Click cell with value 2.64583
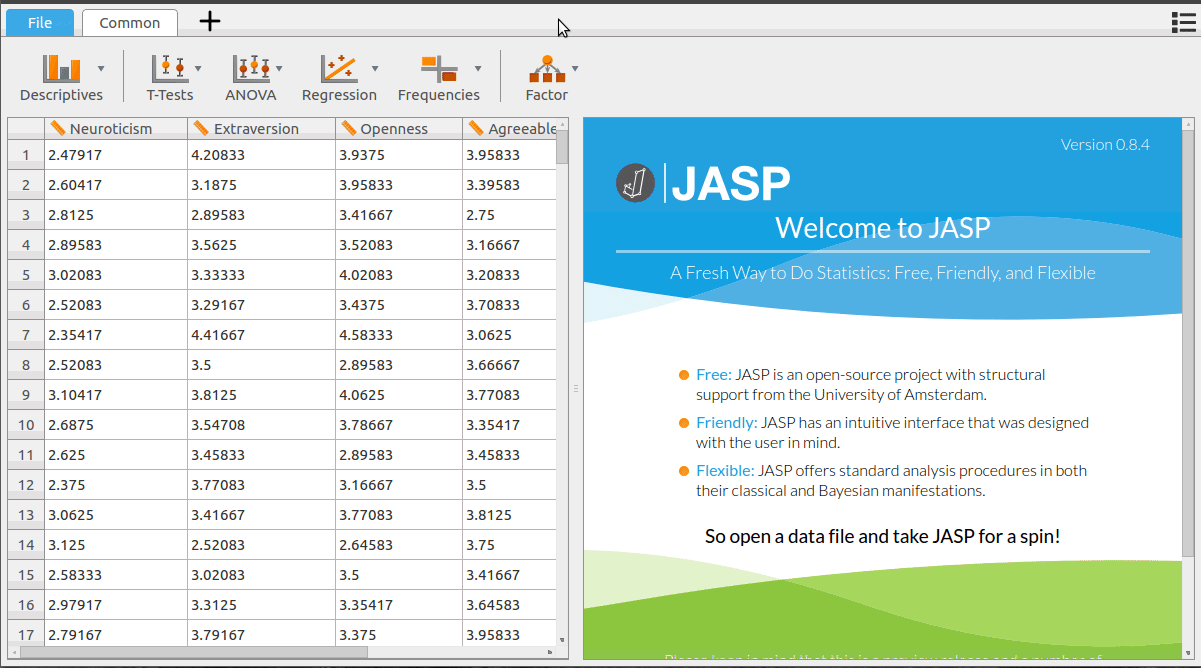 point(399,545)
